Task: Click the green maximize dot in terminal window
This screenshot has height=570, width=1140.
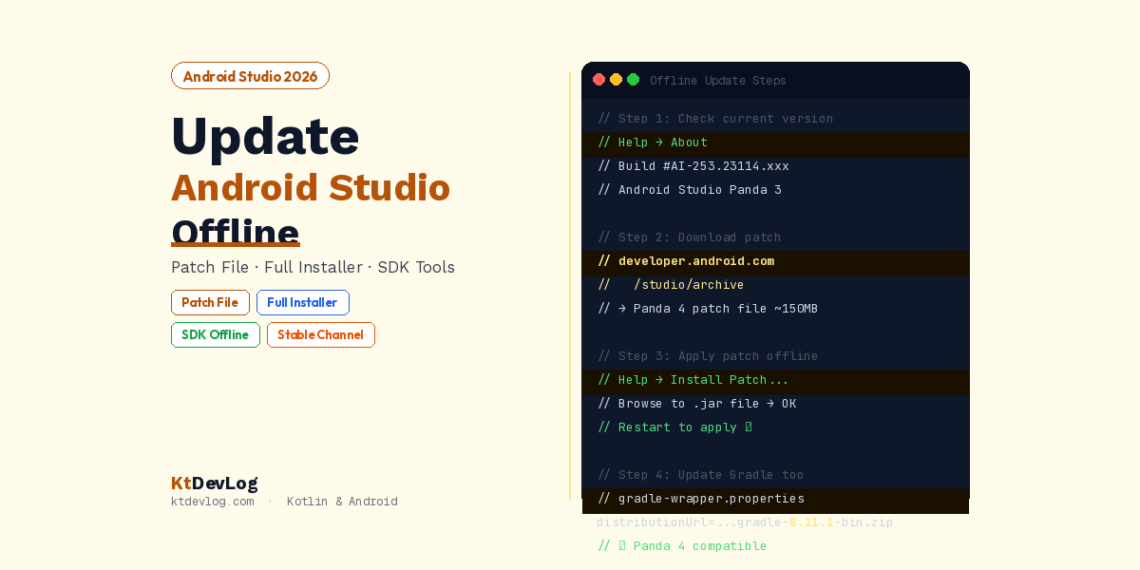Action: [633, 80]
